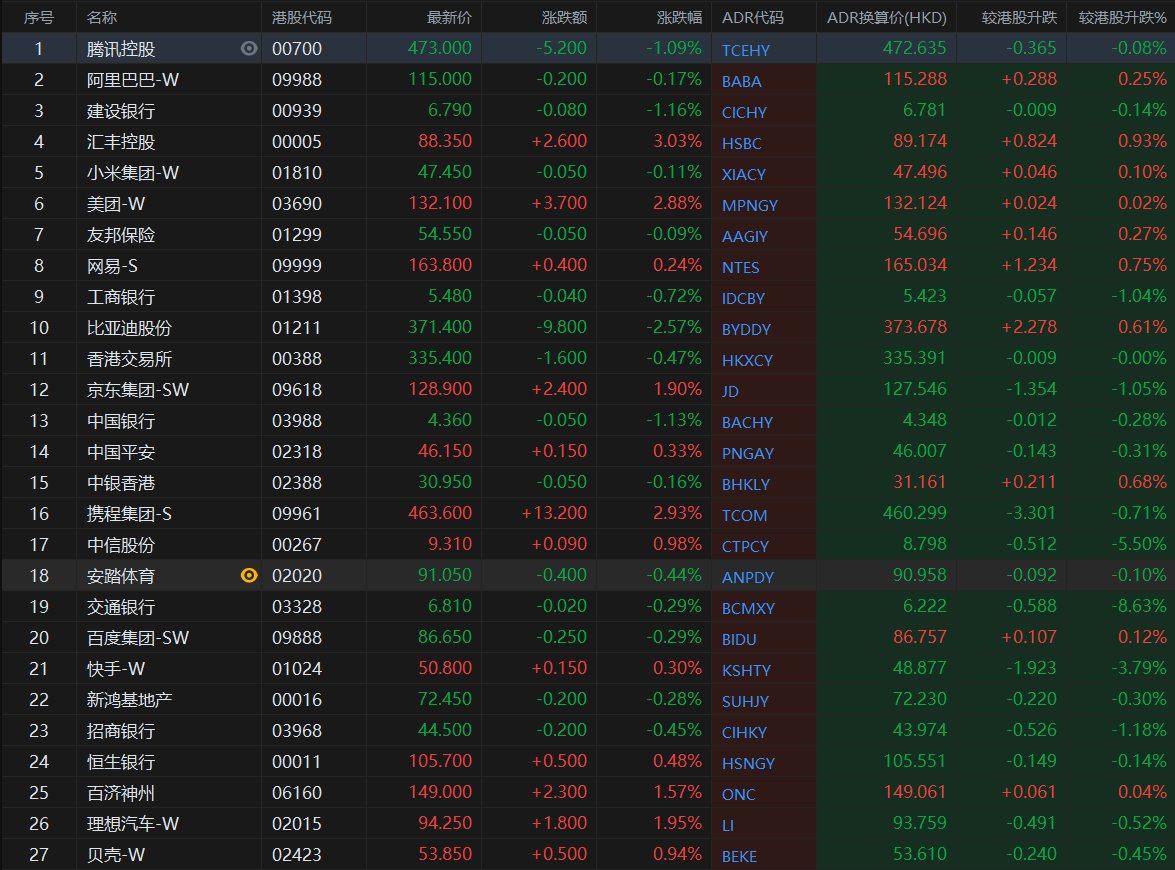The width and height of the screenshot is (1175, 870).
Task: Open BHKLY ADR code link
Action: coord(746,484)
